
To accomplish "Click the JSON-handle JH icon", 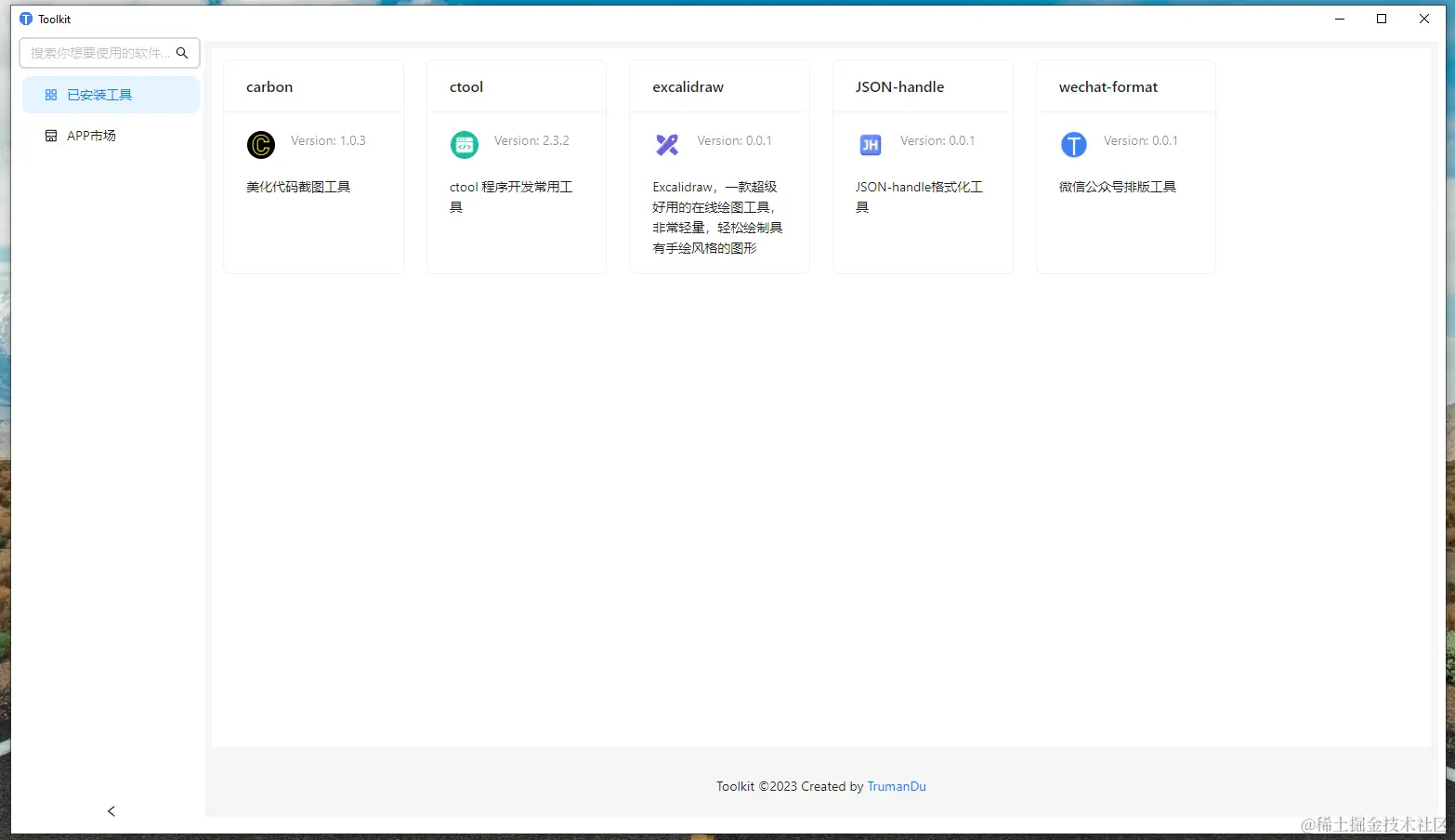I will pyautogui.click(x=871, y=145).
